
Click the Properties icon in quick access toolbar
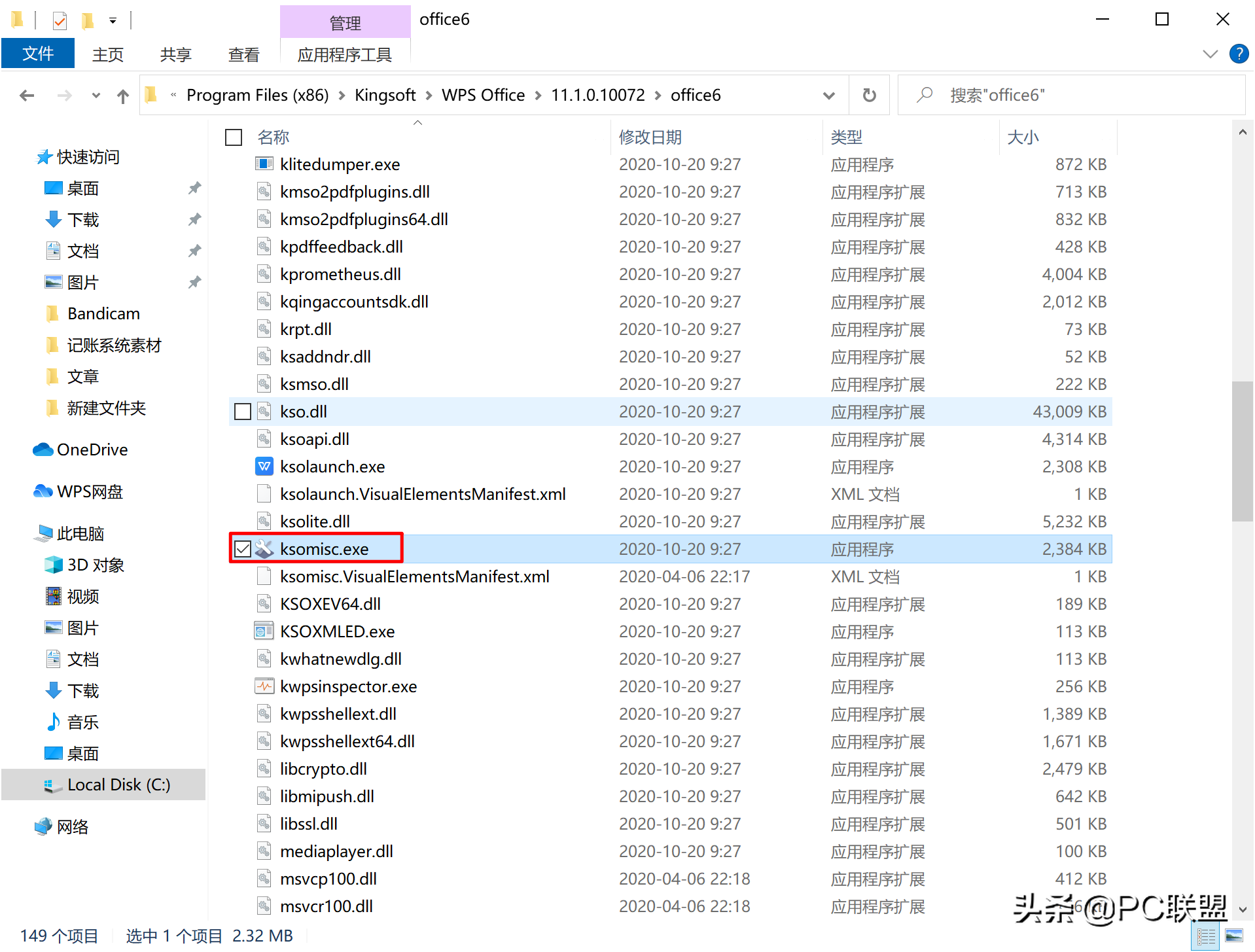click(60, 21)
